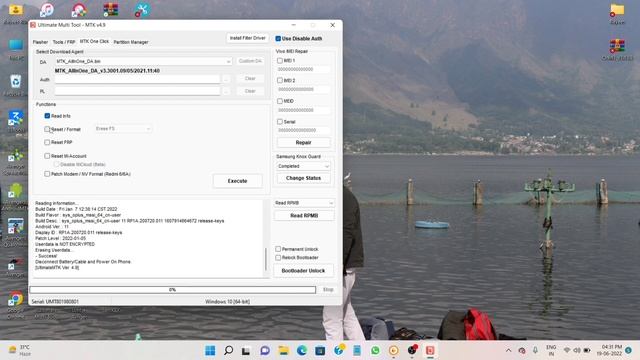This screenshot has height=360, width=640.
Task: Click Clear next to the PL field
Action: pyautogui.click(x=250, y=91)
